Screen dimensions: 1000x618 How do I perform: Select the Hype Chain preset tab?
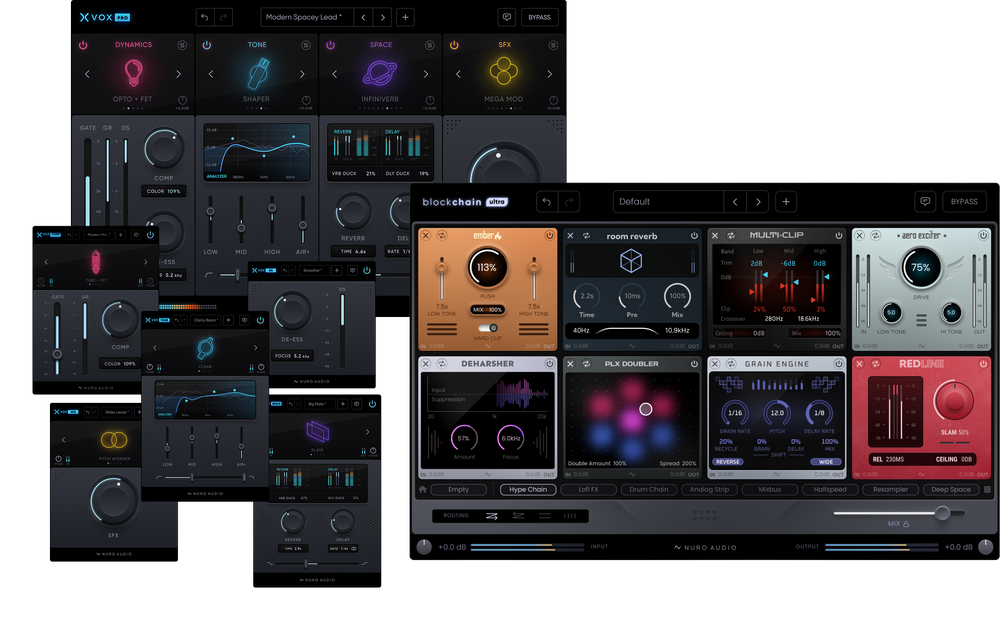click(x=528, y=490)
